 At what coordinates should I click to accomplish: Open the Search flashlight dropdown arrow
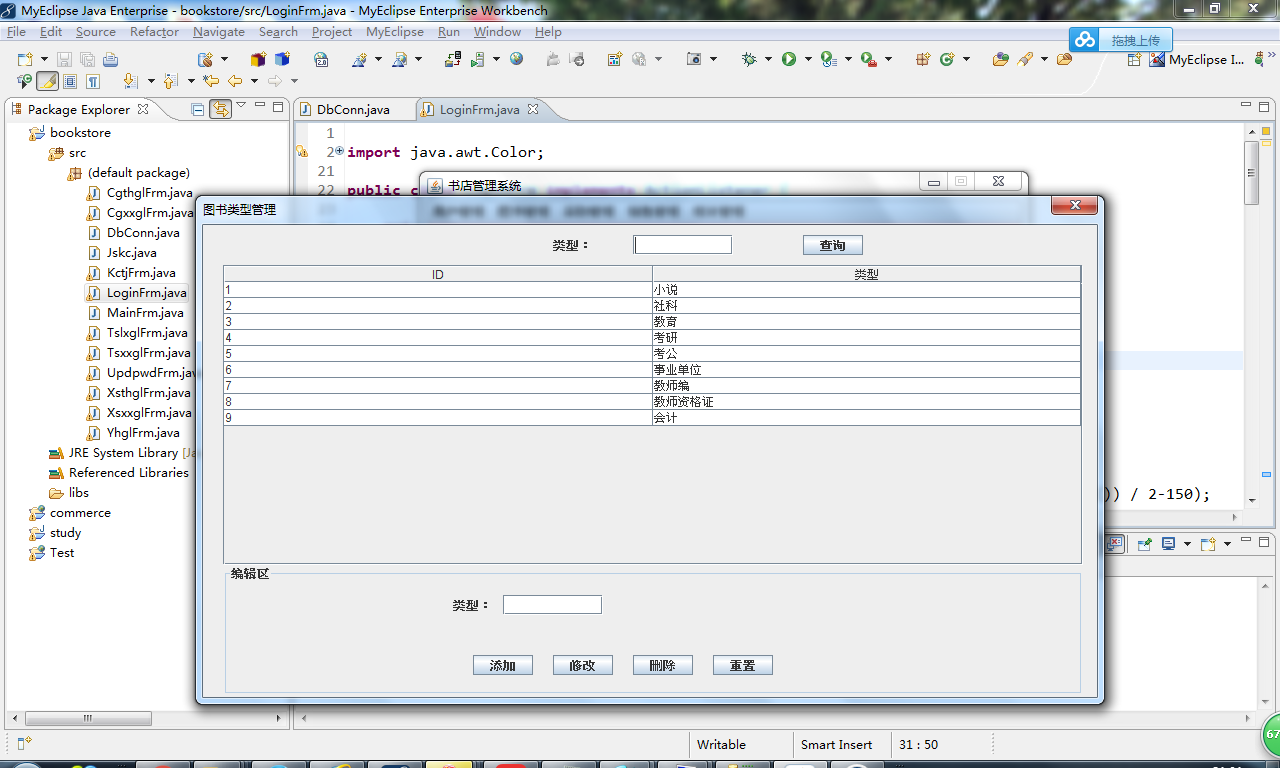[1044, 59]
